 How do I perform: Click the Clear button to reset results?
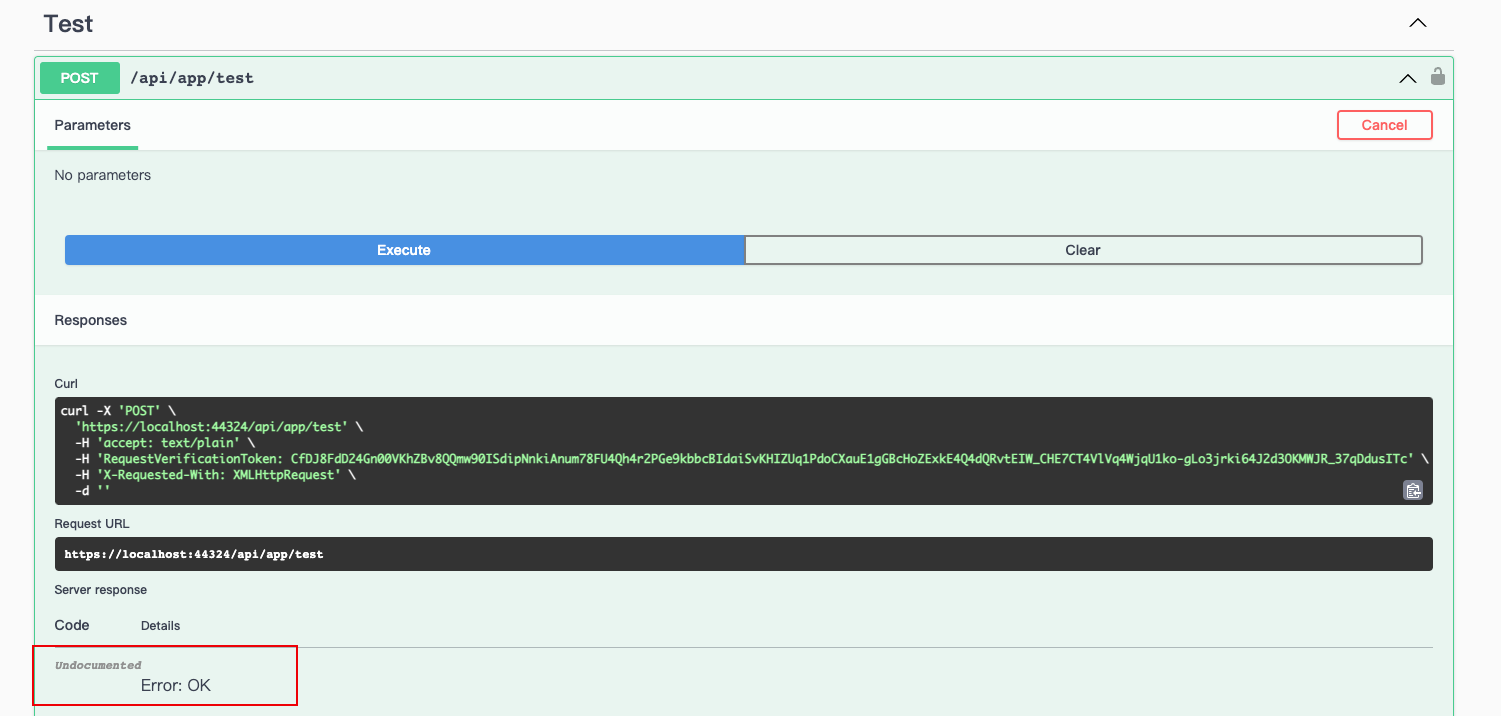click(x=1081, y=250)
